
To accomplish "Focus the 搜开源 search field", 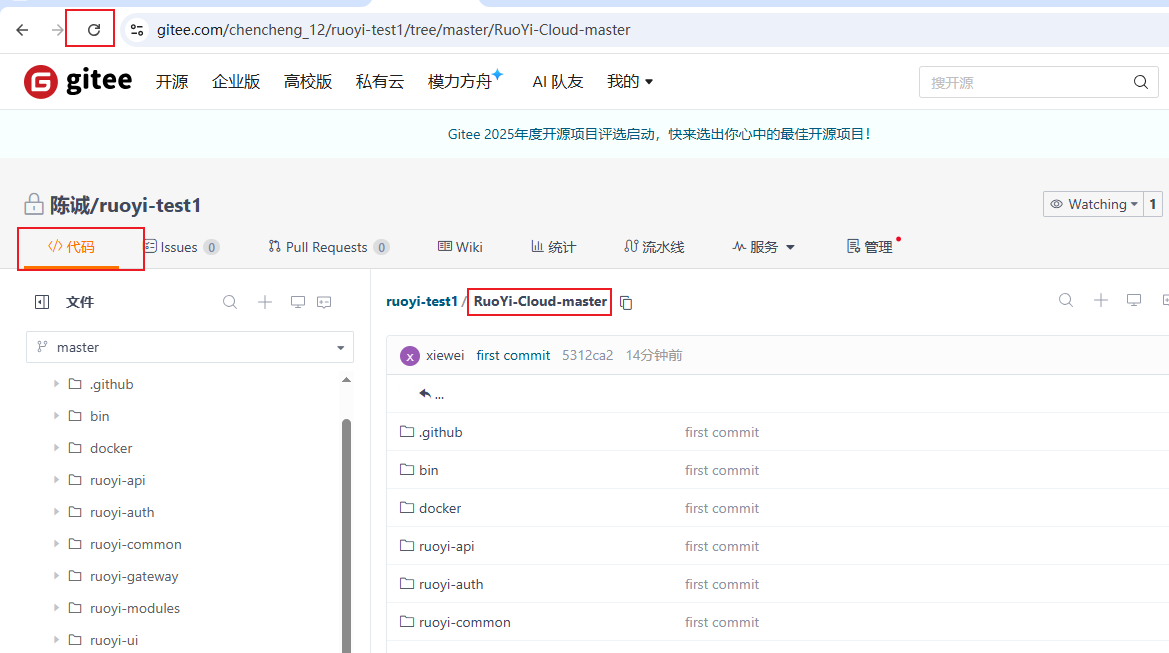I will click(x=1029, y=82).
